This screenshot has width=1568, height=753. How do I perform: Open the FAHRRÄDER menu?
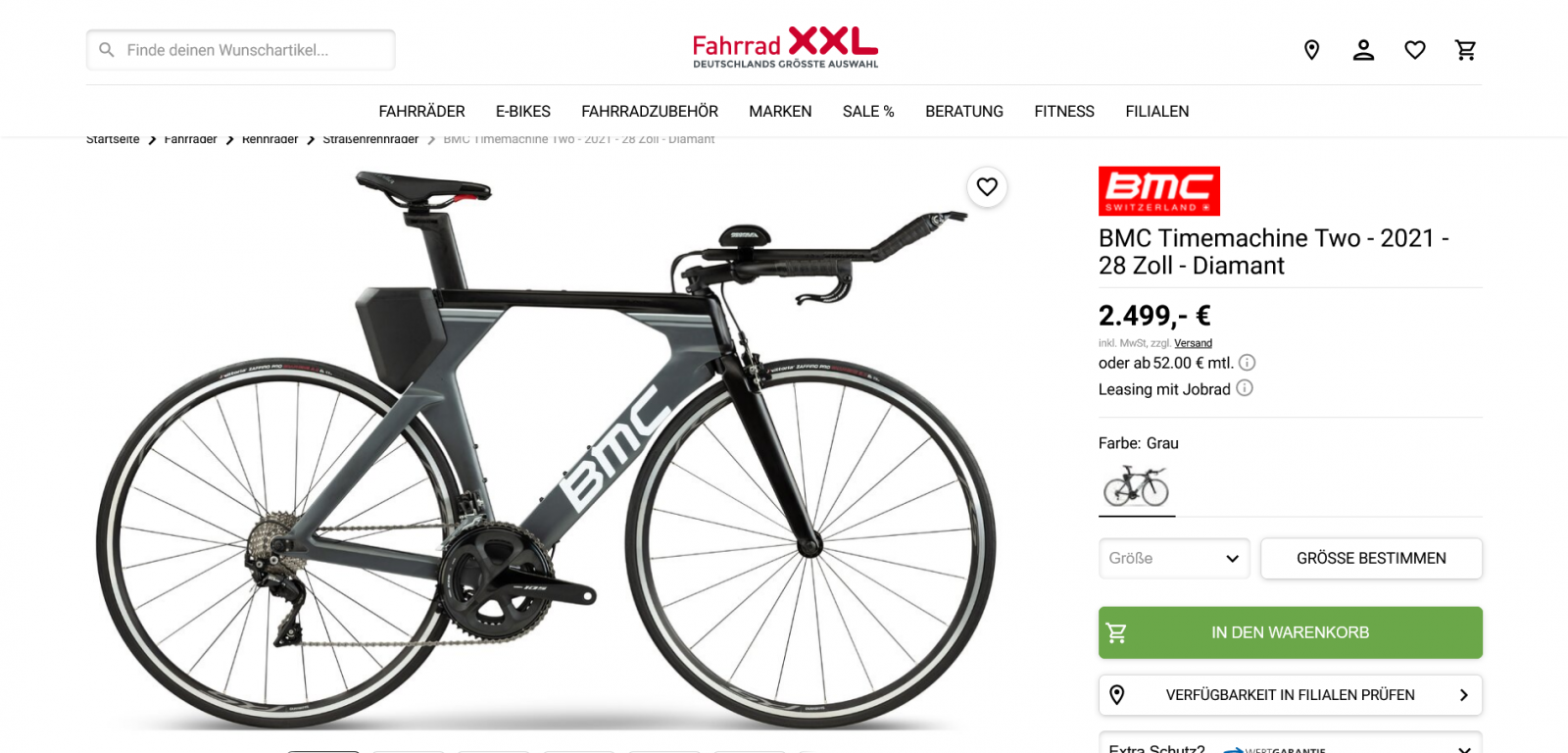[421, 112]
